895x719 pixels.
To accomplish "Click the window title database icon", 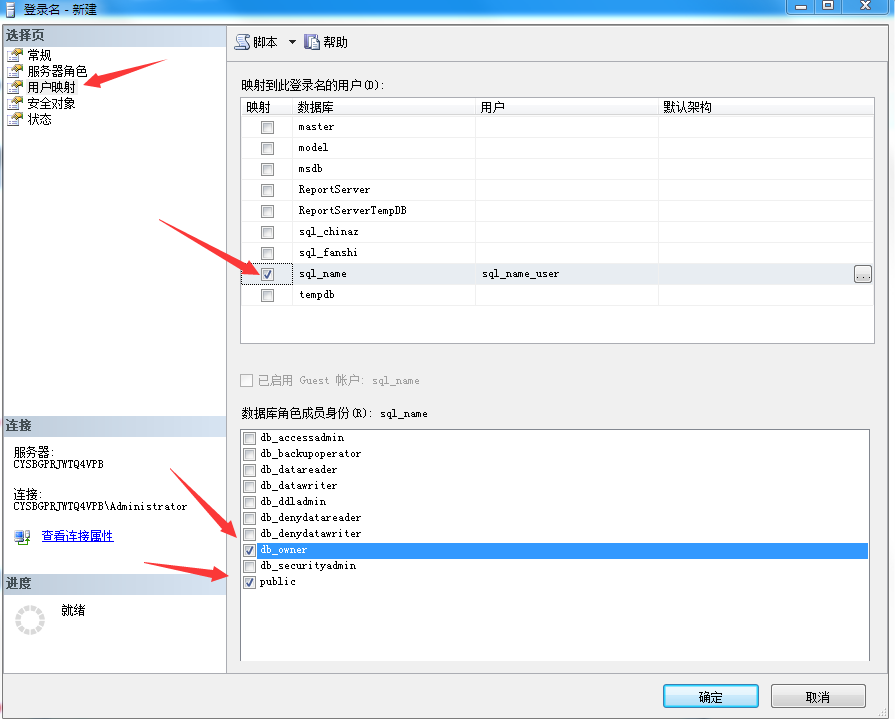I will point(10,10).
